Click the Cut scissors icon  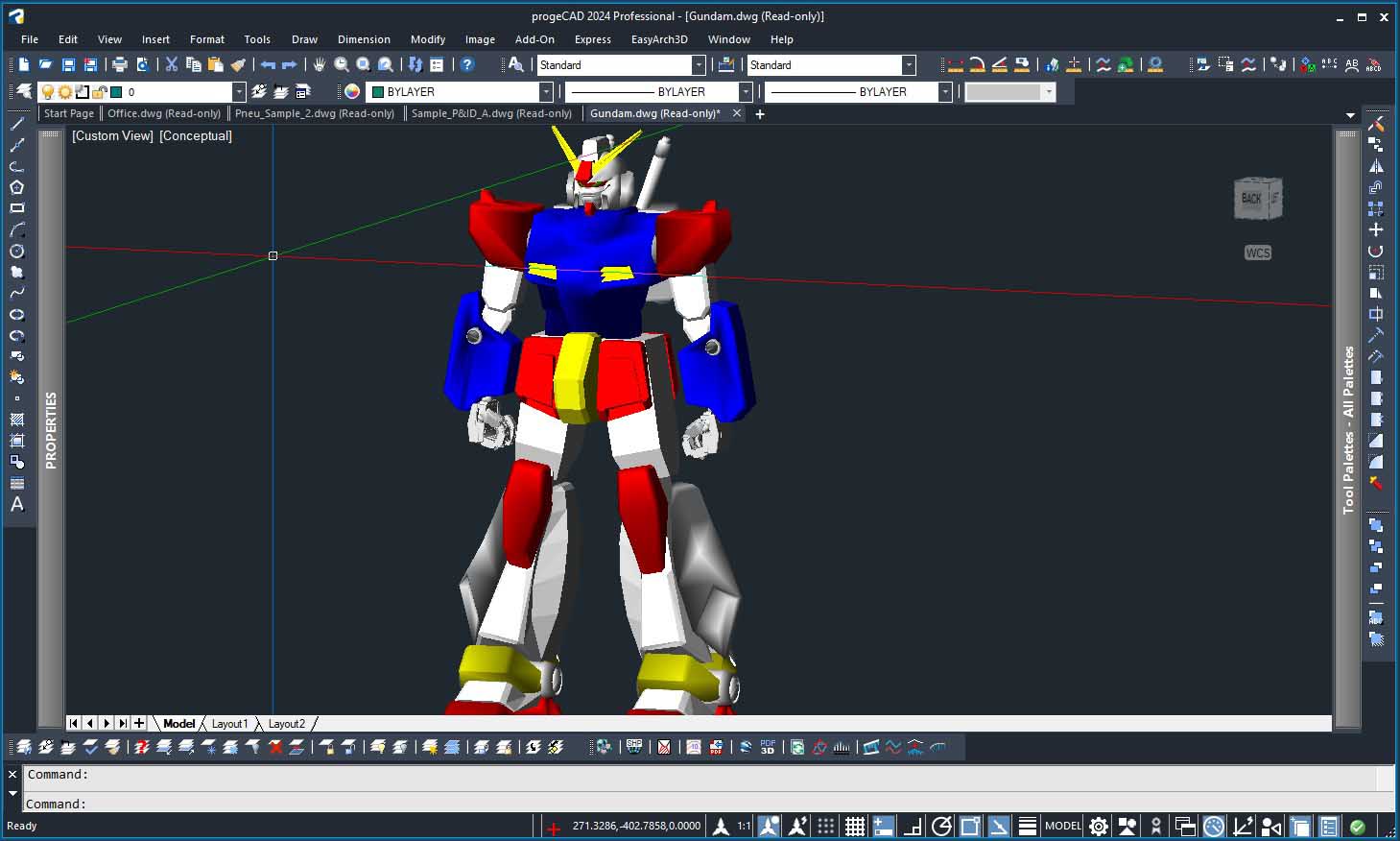[171, 64]
